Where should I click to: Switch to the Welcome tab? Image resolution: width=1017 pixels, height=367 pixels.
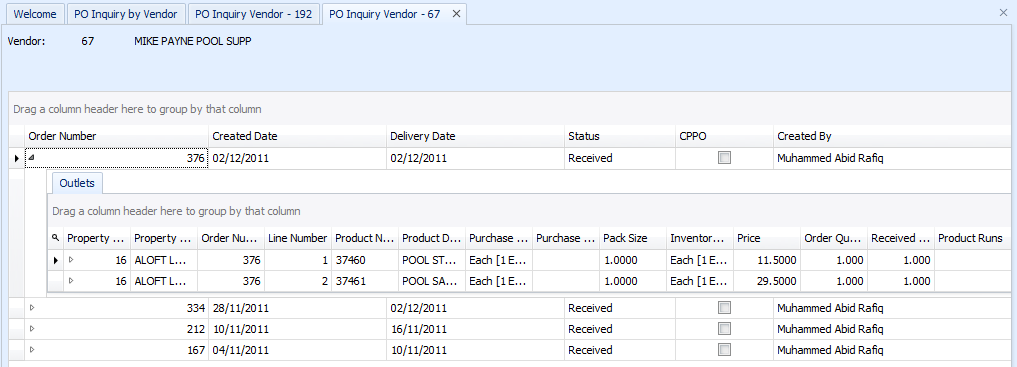[x=35, y=14]
